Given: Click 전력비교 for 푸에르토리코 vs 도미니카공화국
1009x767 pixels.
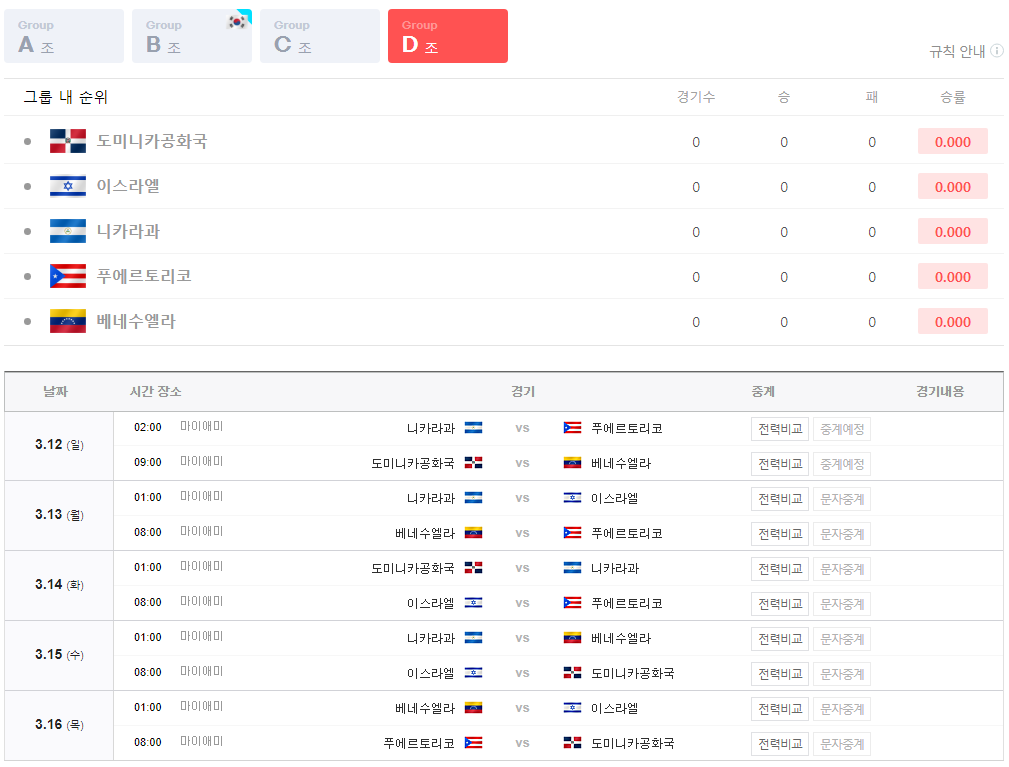Looking at the screenshot, I should (x=780, y=744).
